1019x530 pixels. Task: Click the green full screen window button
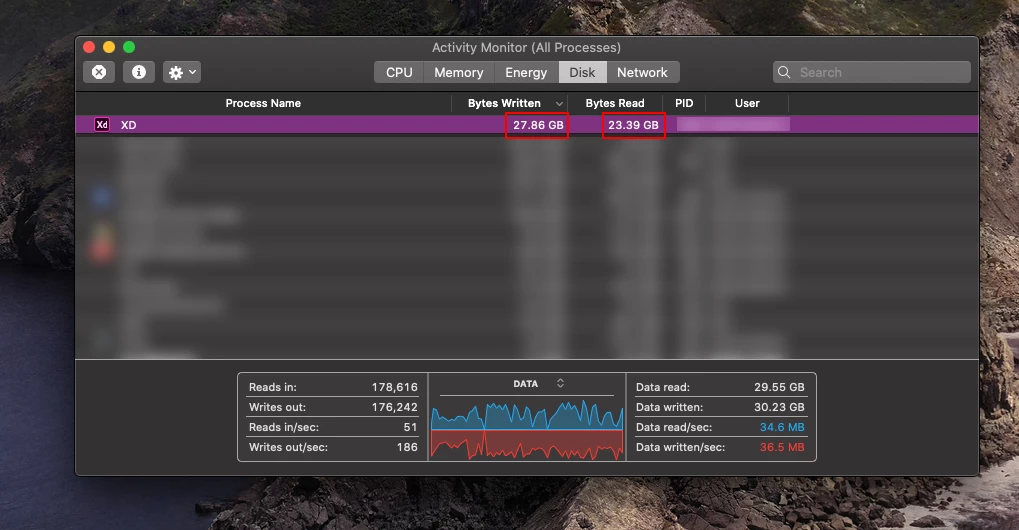(x=129, y=47)
